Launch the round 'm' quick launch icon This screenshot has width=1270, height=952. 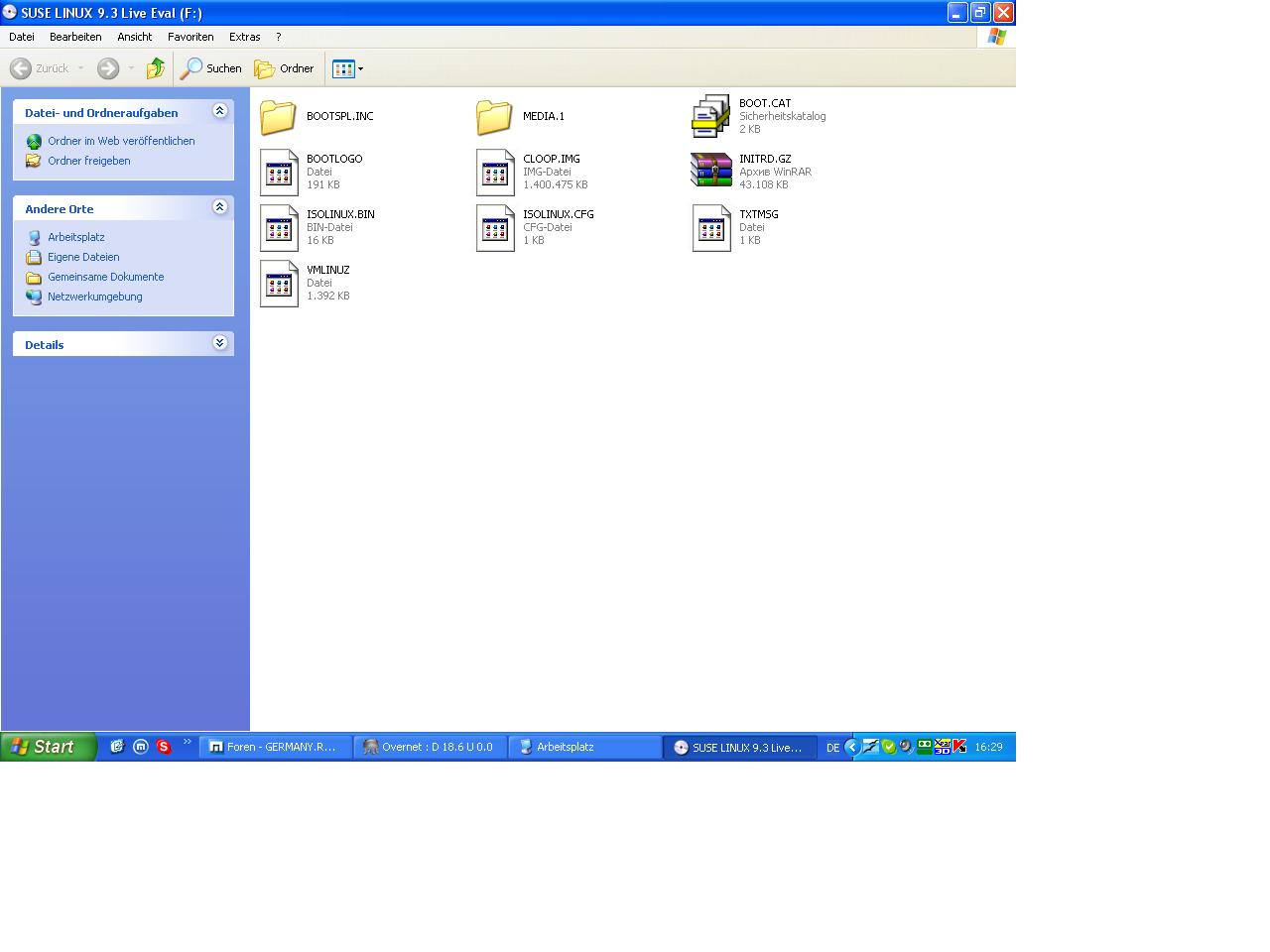coord(141,747)
